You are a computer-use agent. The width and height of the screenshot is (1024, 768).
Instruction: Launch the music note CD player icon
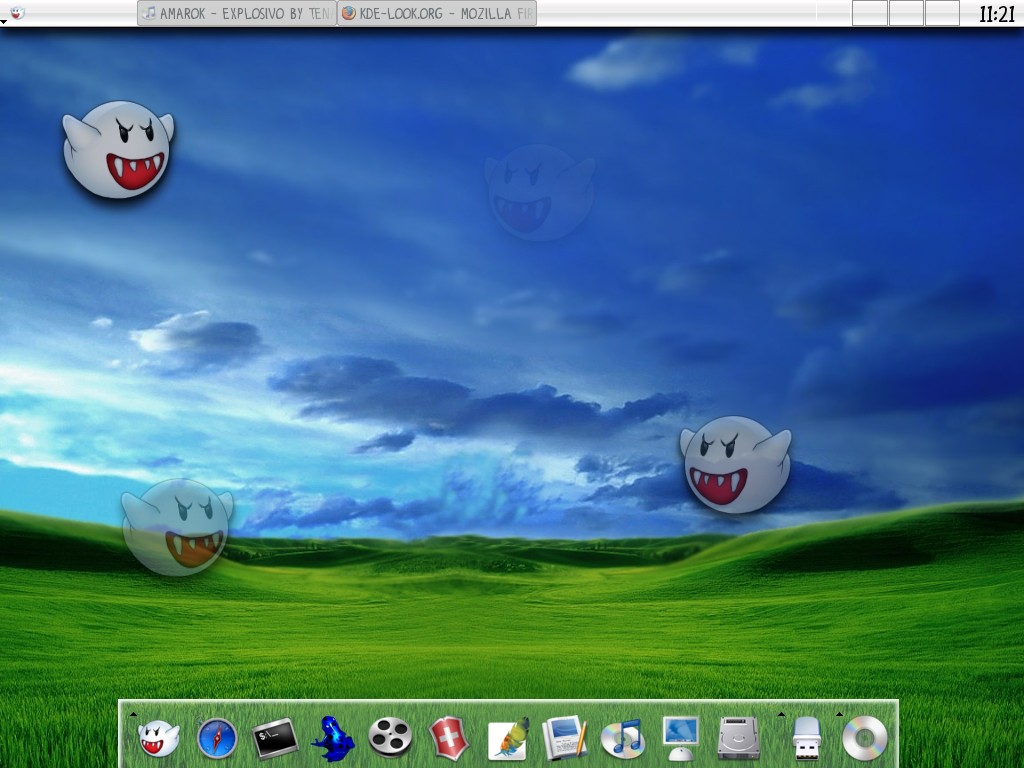(623, 739)
